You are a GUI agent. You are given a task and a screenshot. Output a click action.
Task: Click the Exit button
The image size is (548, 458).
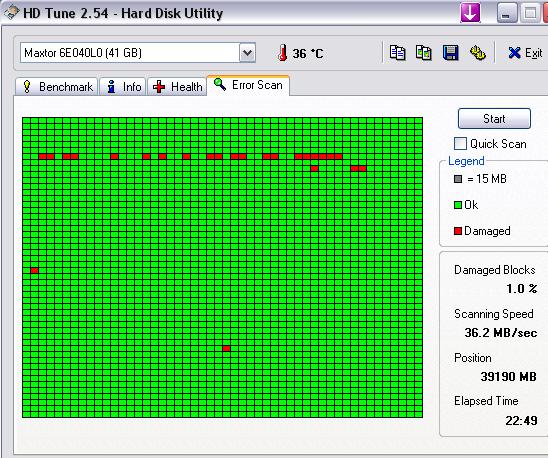(x=524, y=53)
